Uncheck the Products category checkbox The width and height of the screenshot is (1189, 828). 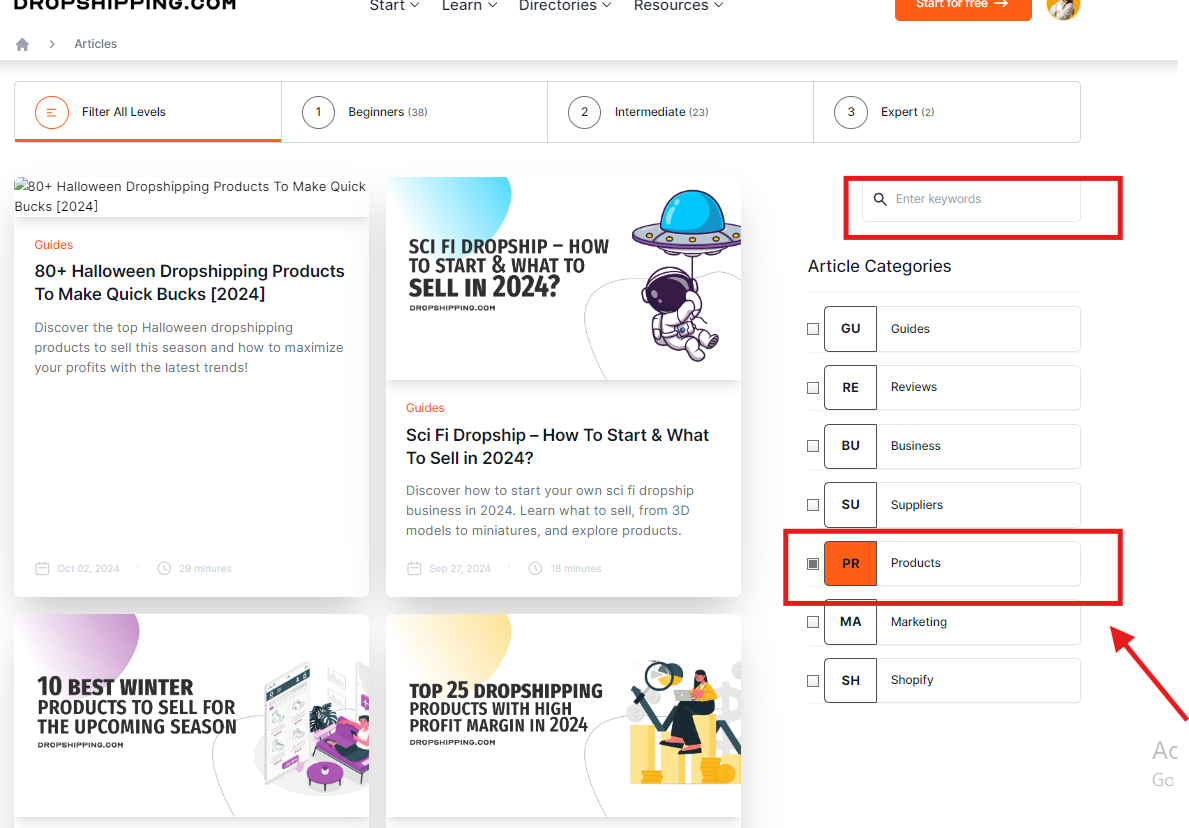813,563
